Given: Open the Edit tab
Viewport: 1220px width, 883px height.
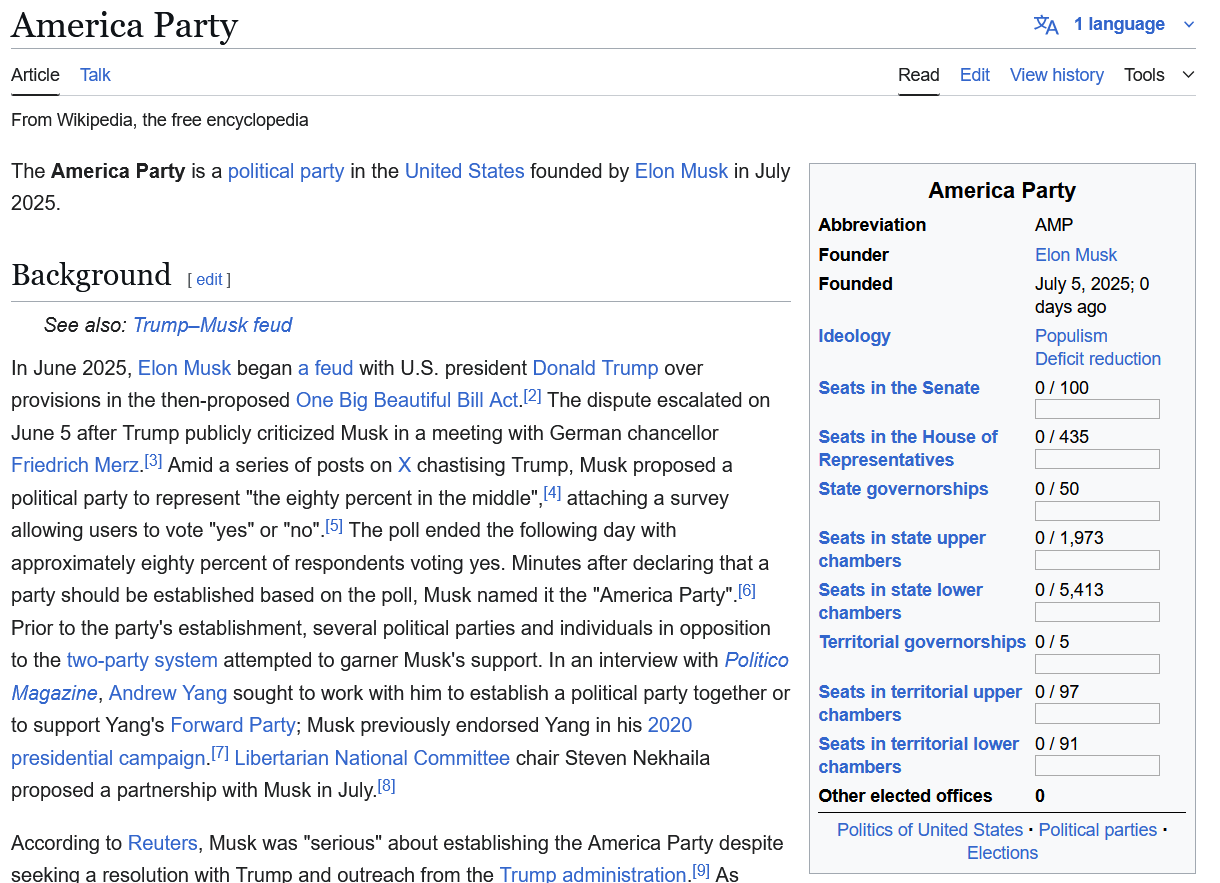Looking at the screenshot, I should 975,75.
